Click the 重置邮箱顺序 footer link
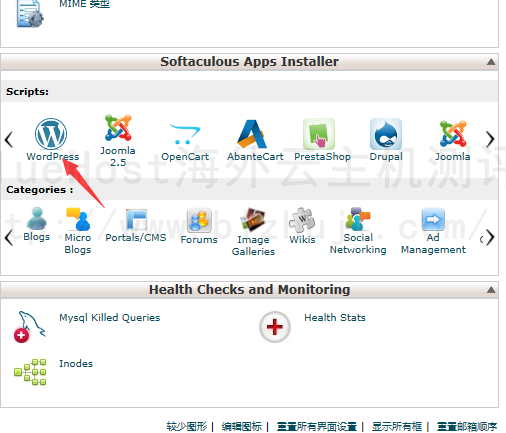The image size is (506, 433). coord(467,426)
